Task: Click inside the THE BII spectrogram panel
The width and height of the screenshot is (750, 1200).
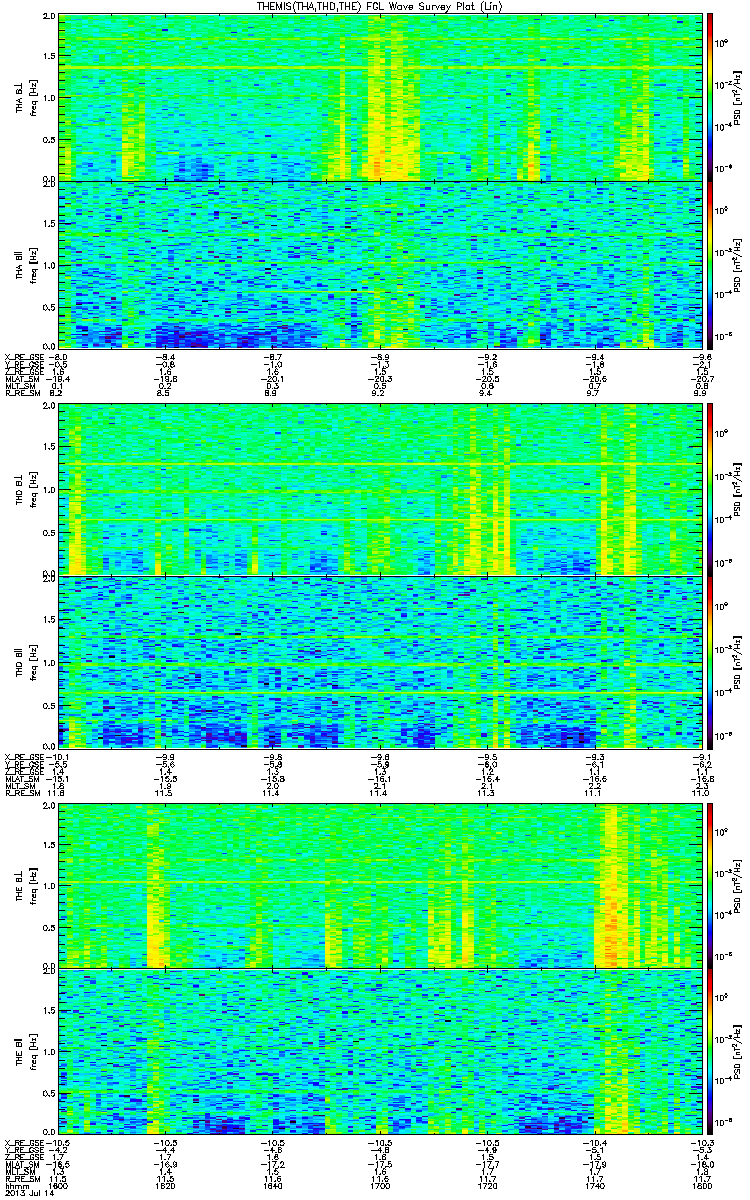Action: pyautogui.click(x=378, y=1052)
